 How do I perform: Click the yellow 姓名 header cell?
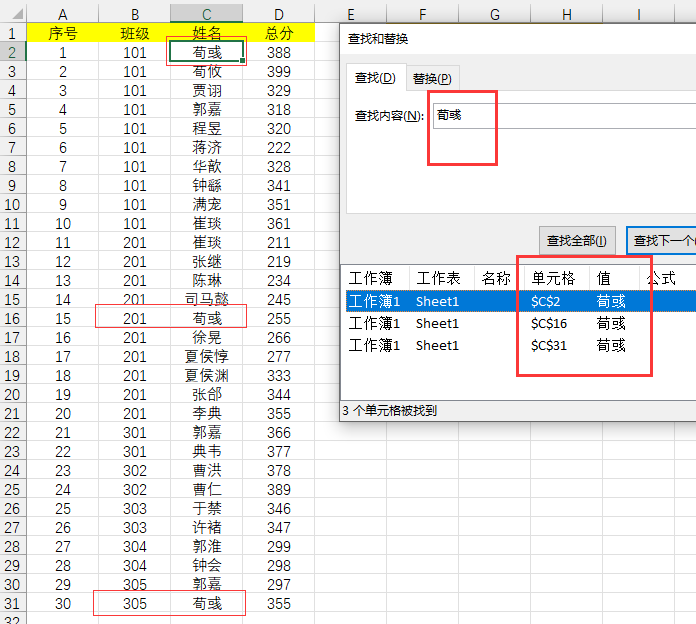[x=207, y=33]
